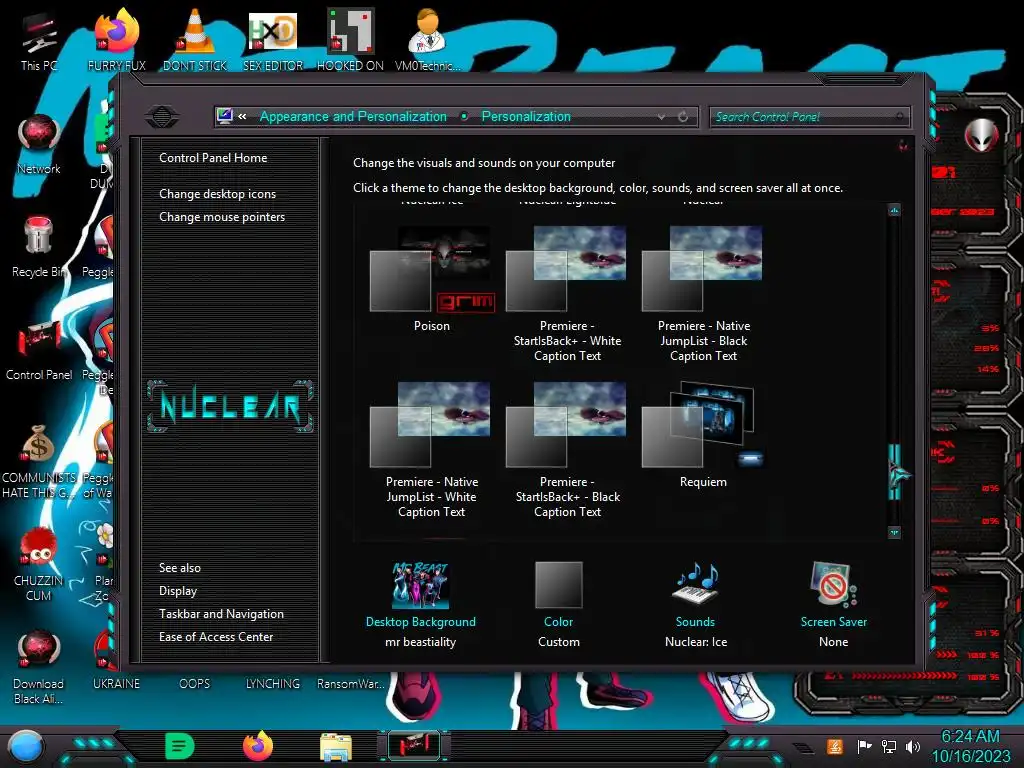Image resolution: width=1024 pixels, height=768 pixels.
Task: Click the Action Center flag tray icon
Action: (864, 746)
